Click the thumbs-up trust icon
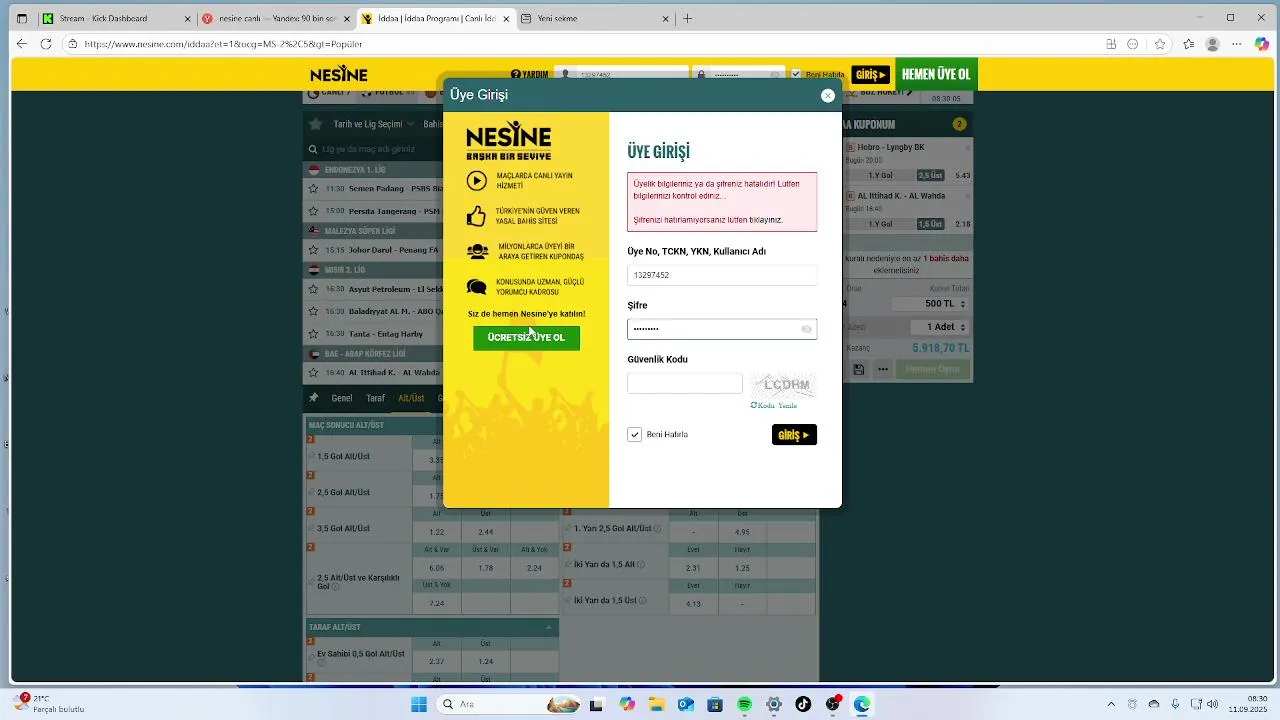 pyautogui.click(x=477, y=216)
